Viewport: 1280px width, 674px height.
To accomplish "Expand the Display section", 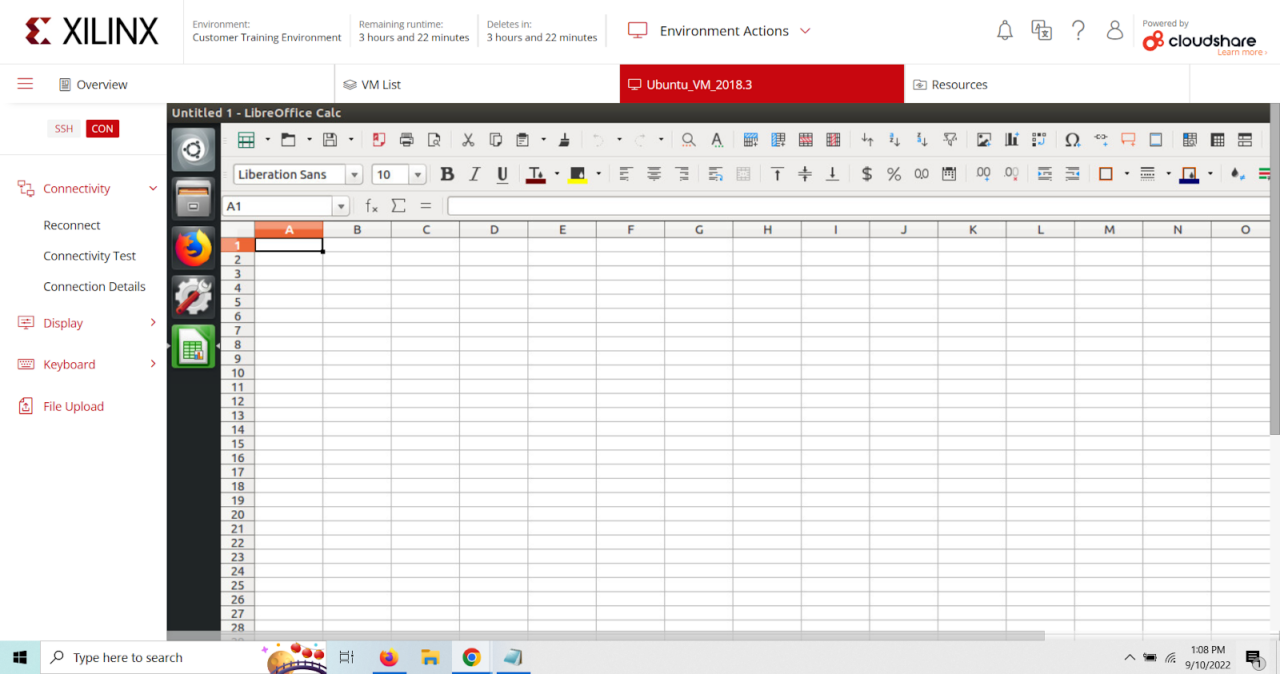I will pyautogui.click(x=153, y=323).
